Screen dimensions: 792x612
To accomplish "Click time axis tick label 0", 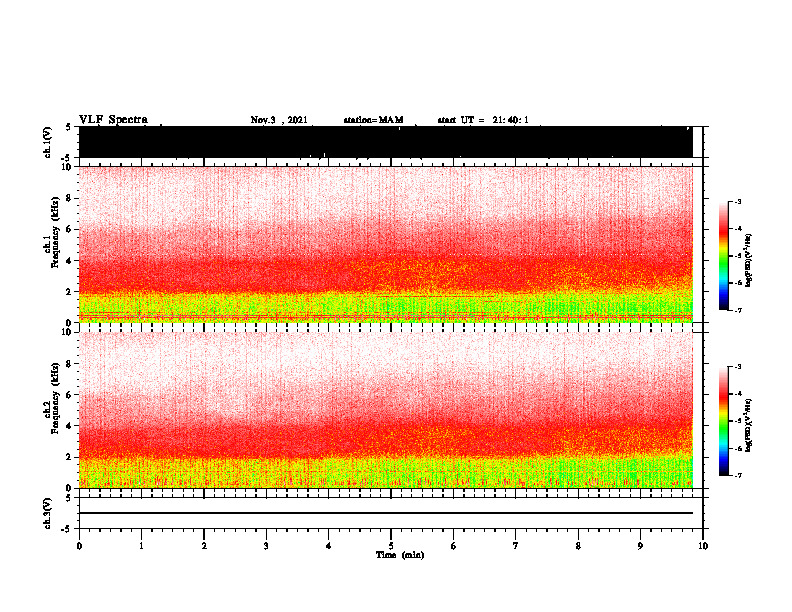I will pyautogui.click(x=79, y=546).
